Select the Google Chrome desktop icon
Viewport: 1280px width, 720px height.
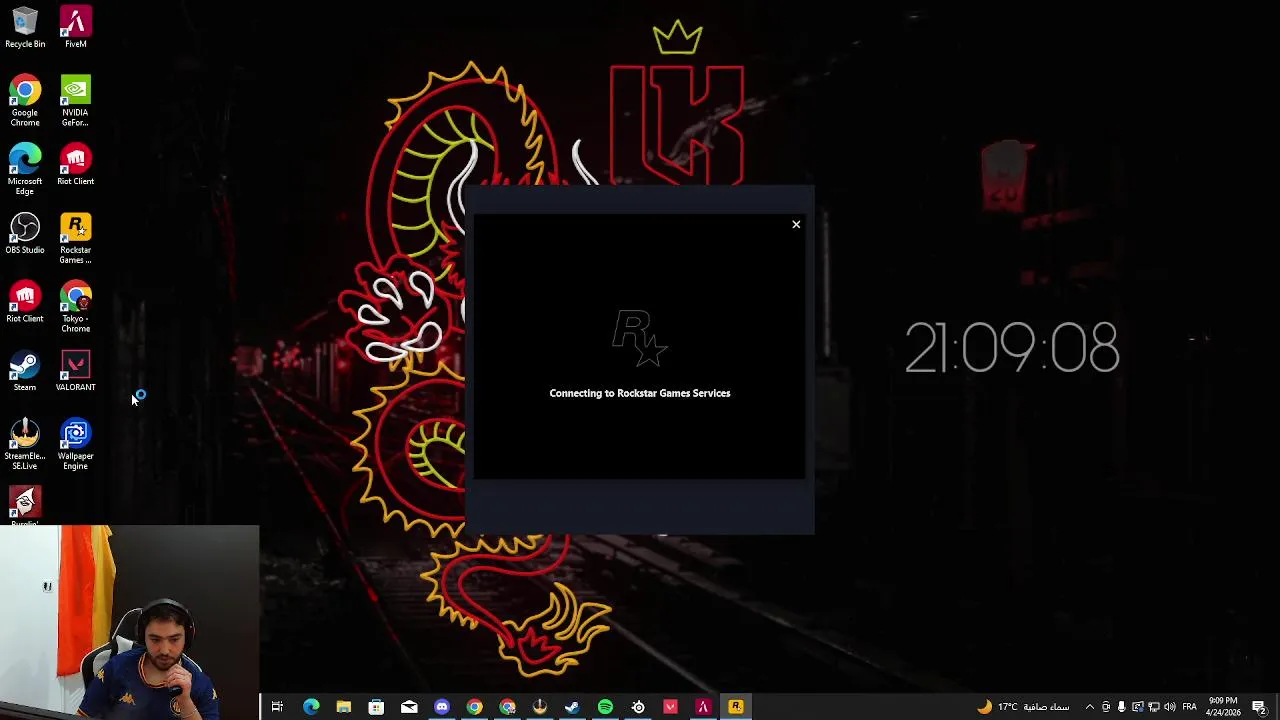point(25,102)
